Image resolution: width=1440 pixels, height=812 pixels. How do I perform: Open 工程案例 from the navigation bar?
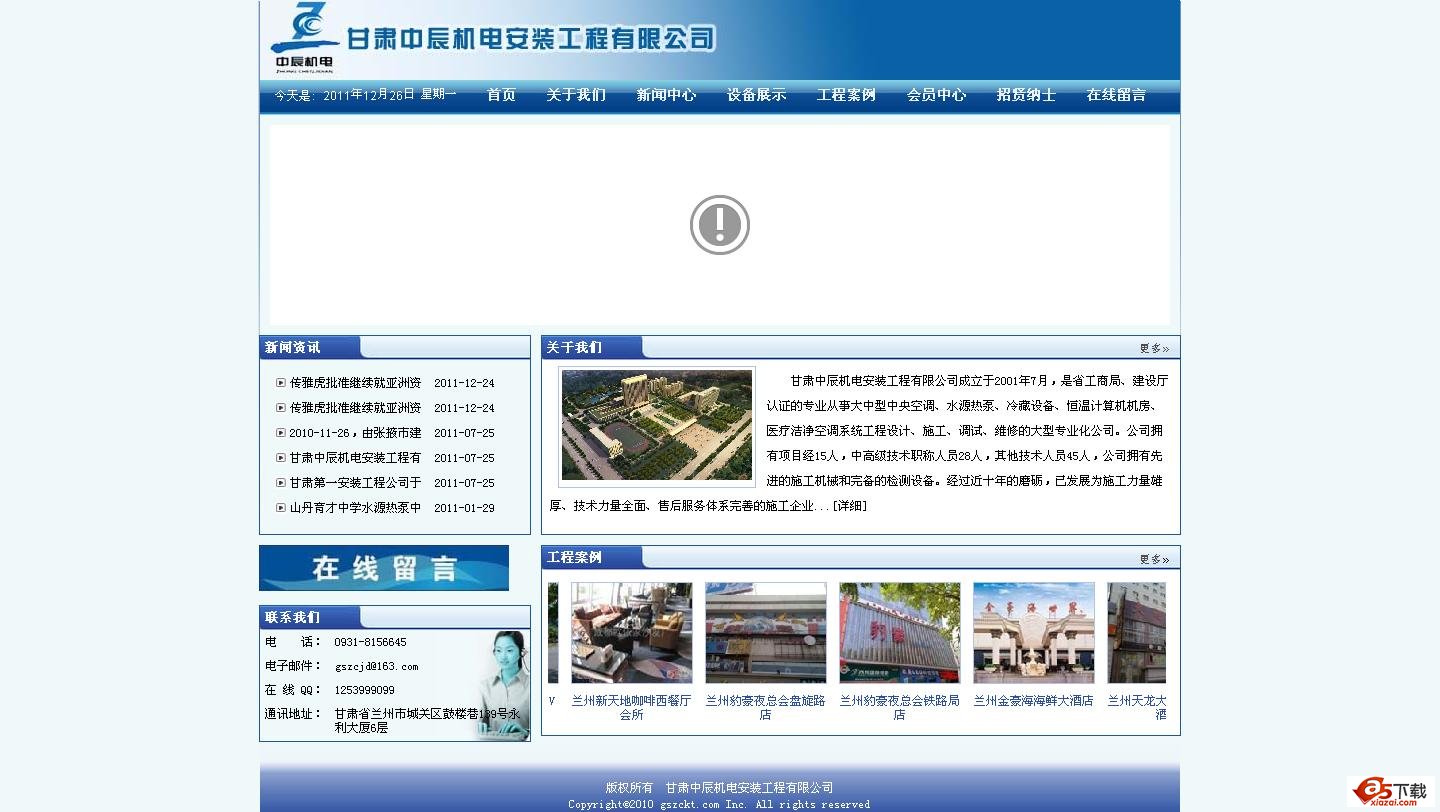coord(846,95)
